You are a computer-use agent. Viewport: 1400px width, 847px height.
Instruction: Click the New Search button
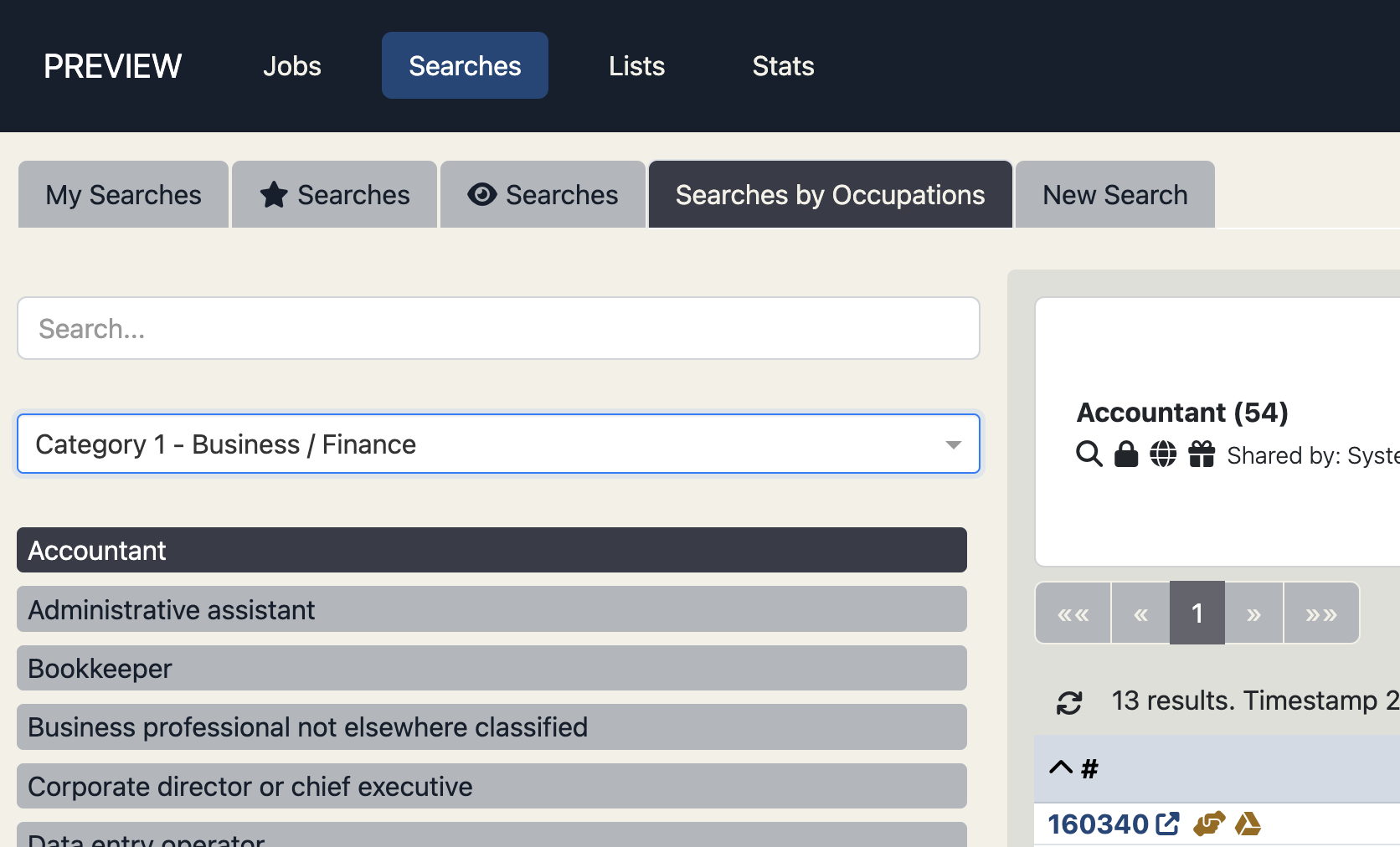(1114, 194)
